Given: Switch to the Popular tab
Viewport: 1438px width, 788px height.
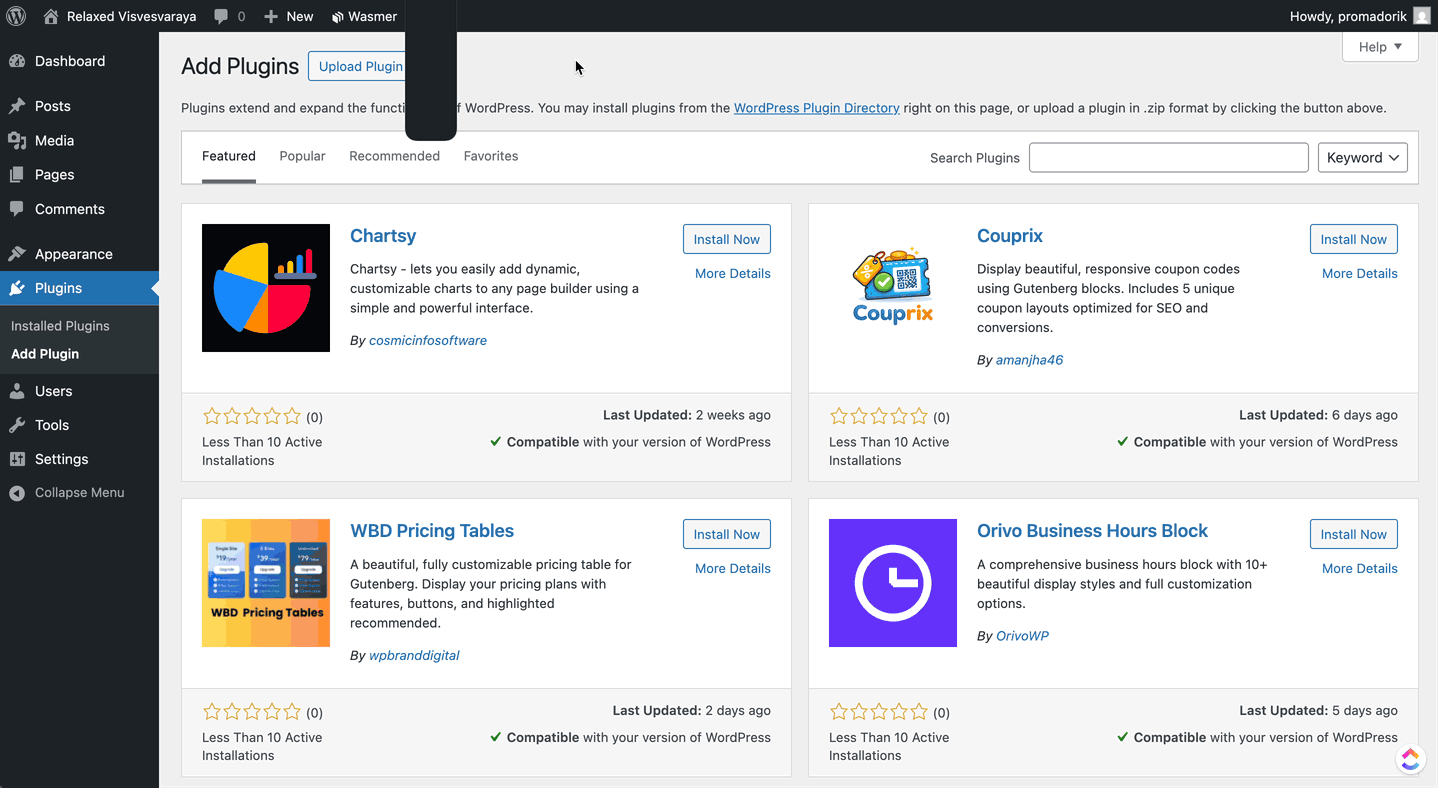Looking at the screenshot, I should click(x=302, y=156).
